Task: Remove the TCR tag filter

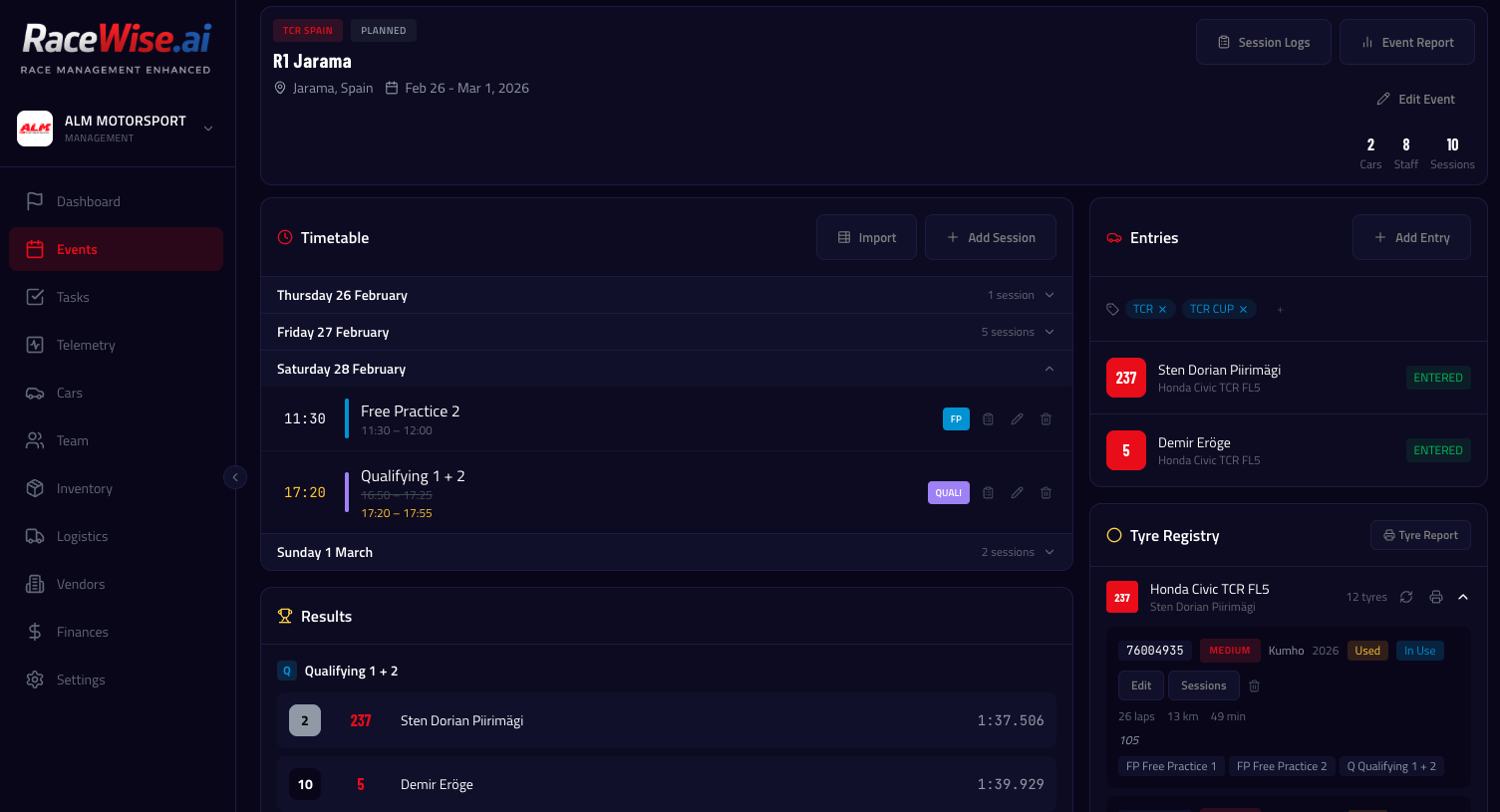Action: coord(1162,310)
